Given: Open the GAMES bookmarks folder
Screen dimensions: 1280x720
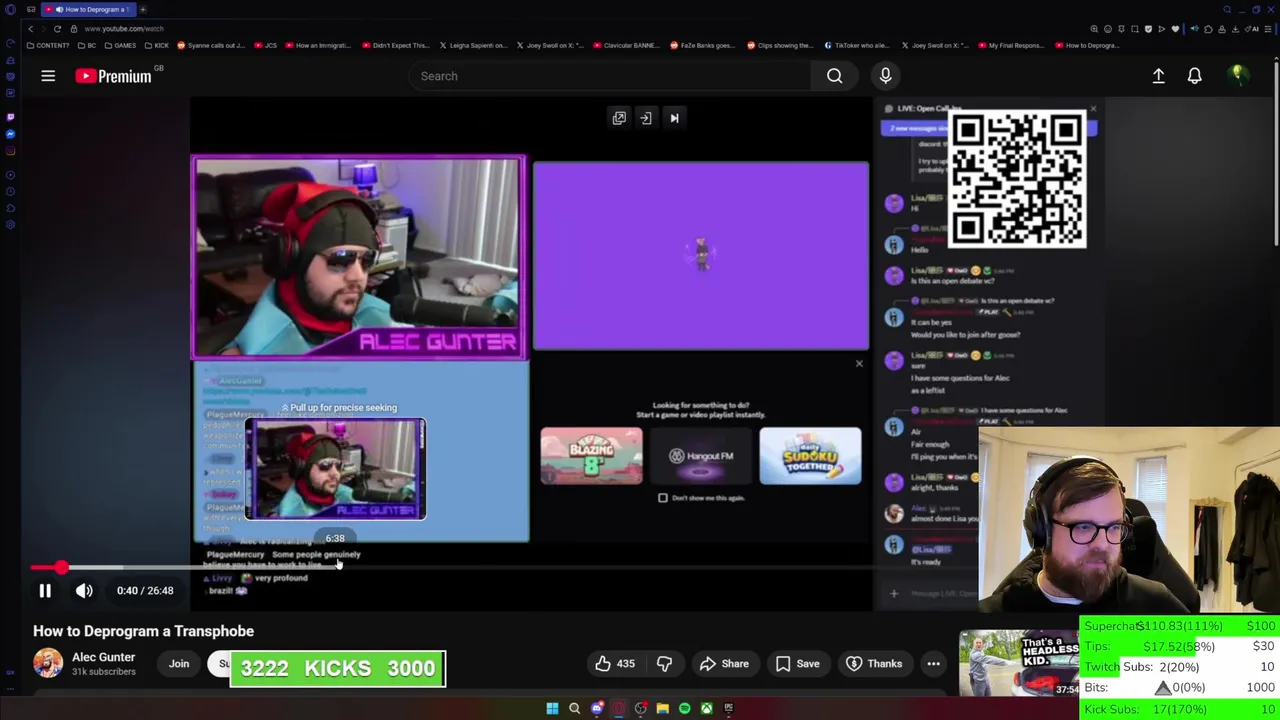Looking at the screenshot, I should (120, 45).
